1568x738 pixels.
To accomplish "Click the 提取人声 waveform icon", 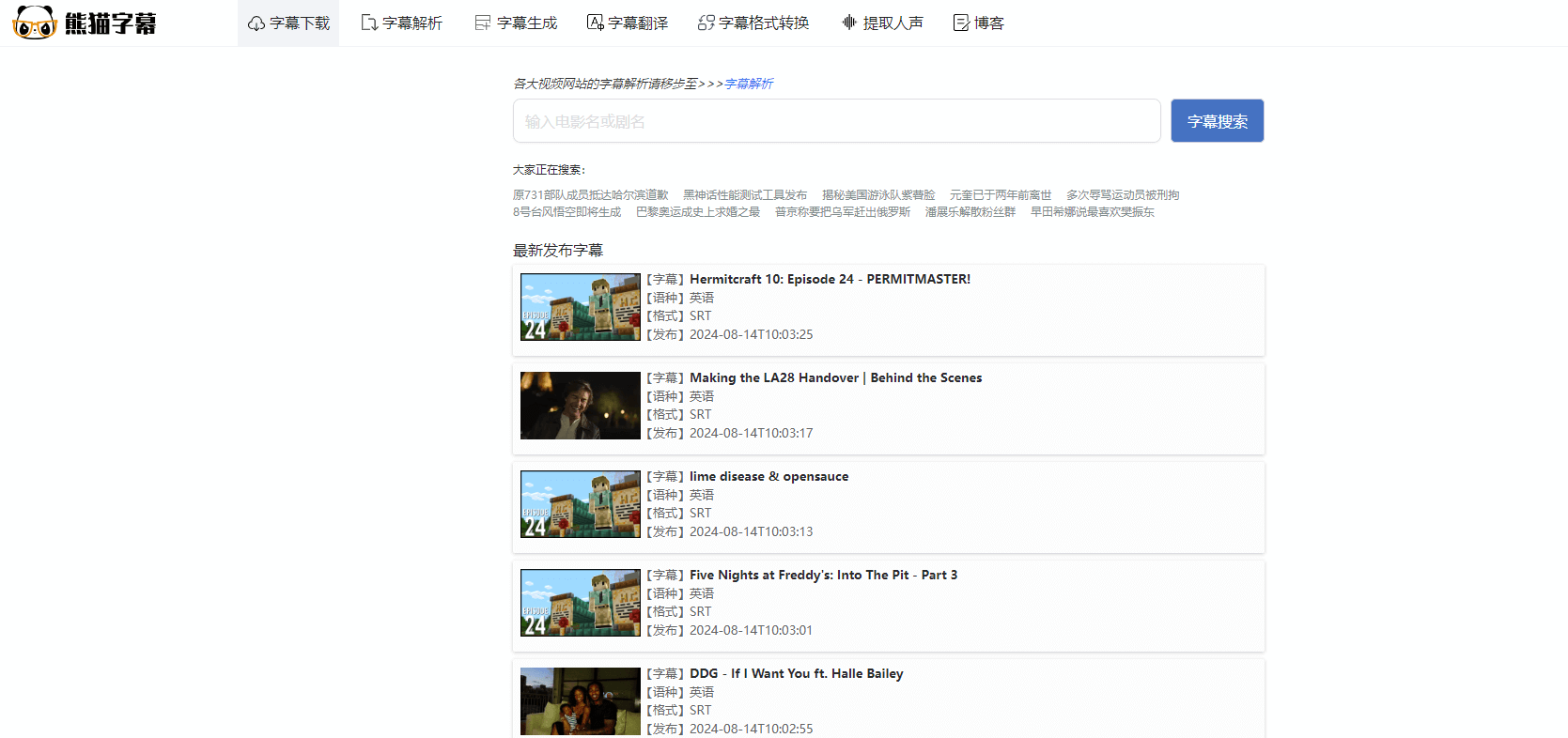I will point(849,23).
